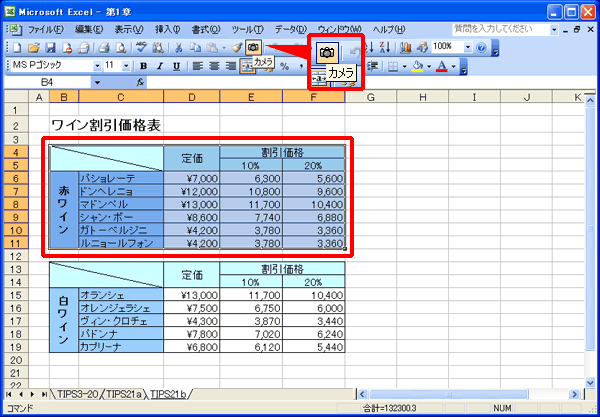Open the Font Color dropdown arrow

click(x=453, y=67)
